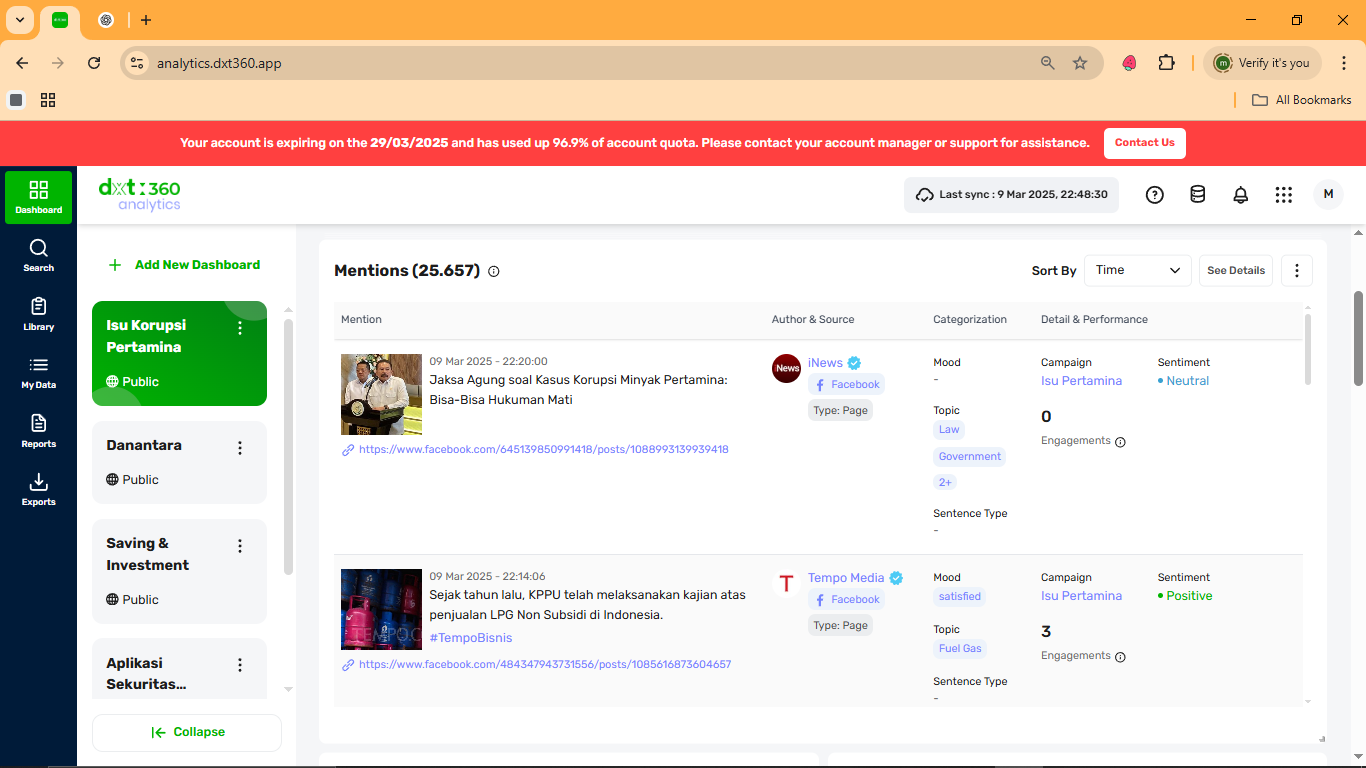Viewport: 1366px width, 768px height.
Task: Open the Tempo Media Facebook post URL
Action: tap(545, 665)
